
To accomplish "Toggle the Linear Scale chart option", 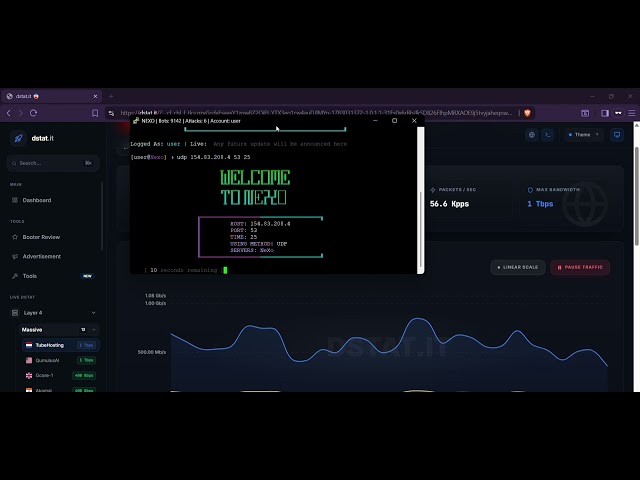I will point(518,267).
